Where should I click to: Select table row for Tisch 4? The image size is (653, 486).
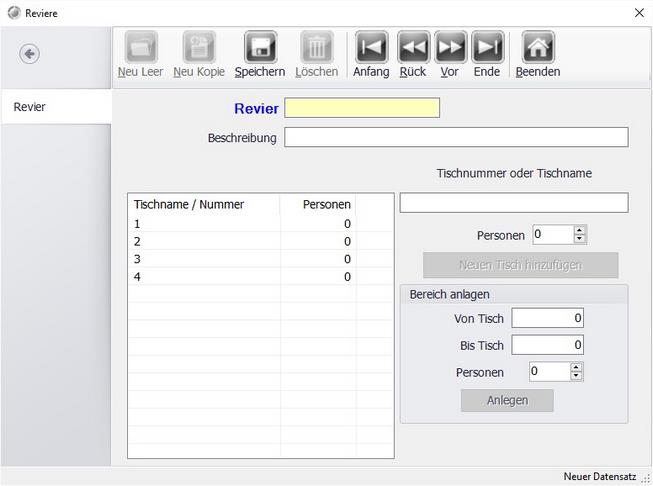(x=261, y=277)
